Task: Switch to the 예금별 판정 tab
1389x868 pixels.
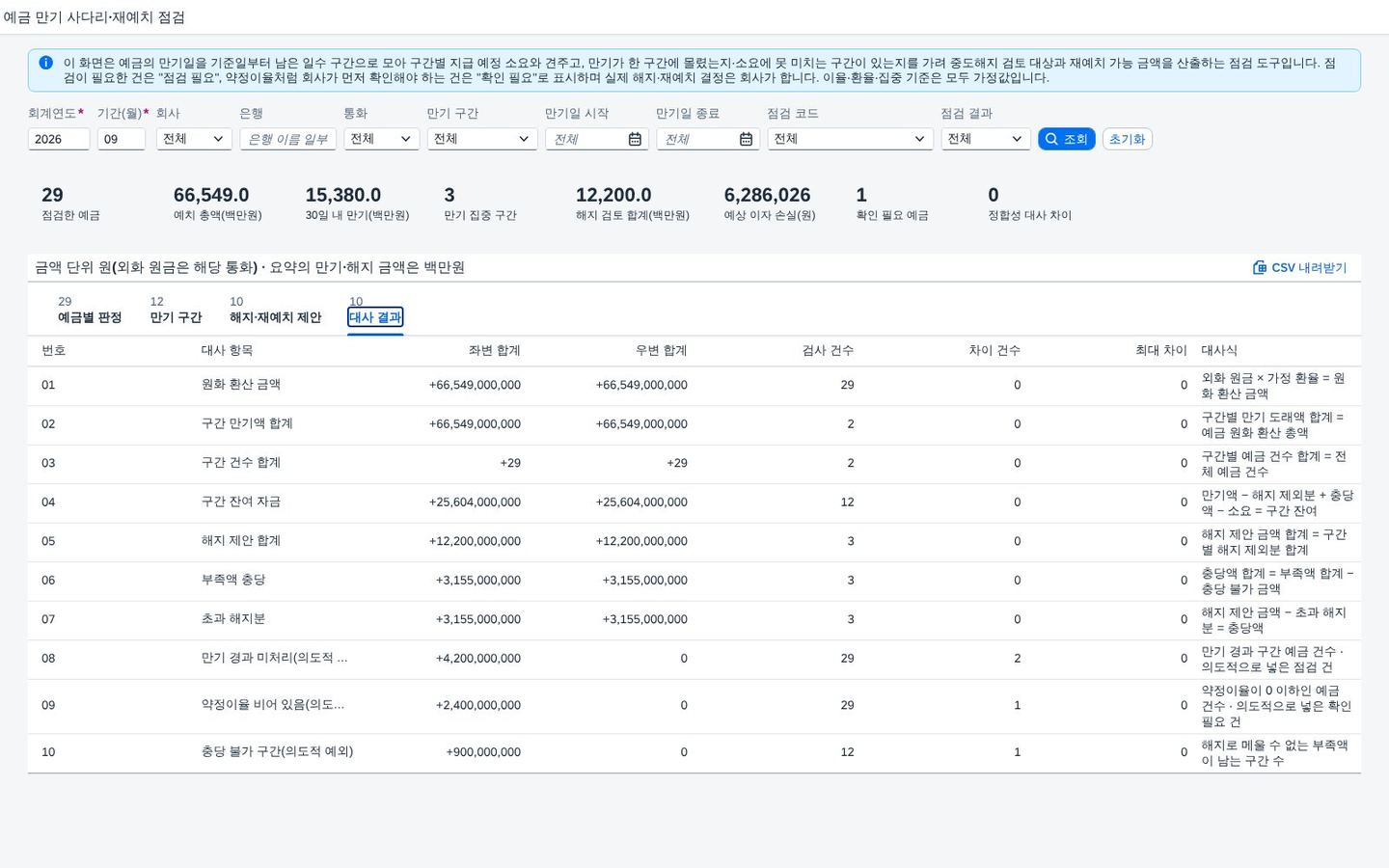Action: click(90, 317)
